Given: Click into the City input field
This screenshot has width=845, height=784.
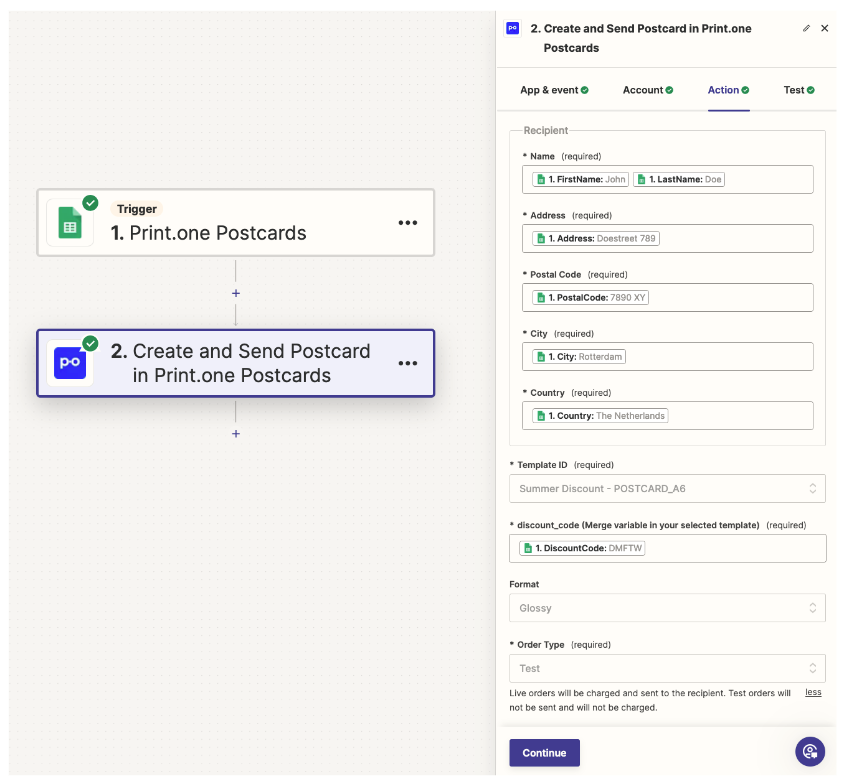Looking at the screenshot, I should pyautogui.click(x=668, y=357).
